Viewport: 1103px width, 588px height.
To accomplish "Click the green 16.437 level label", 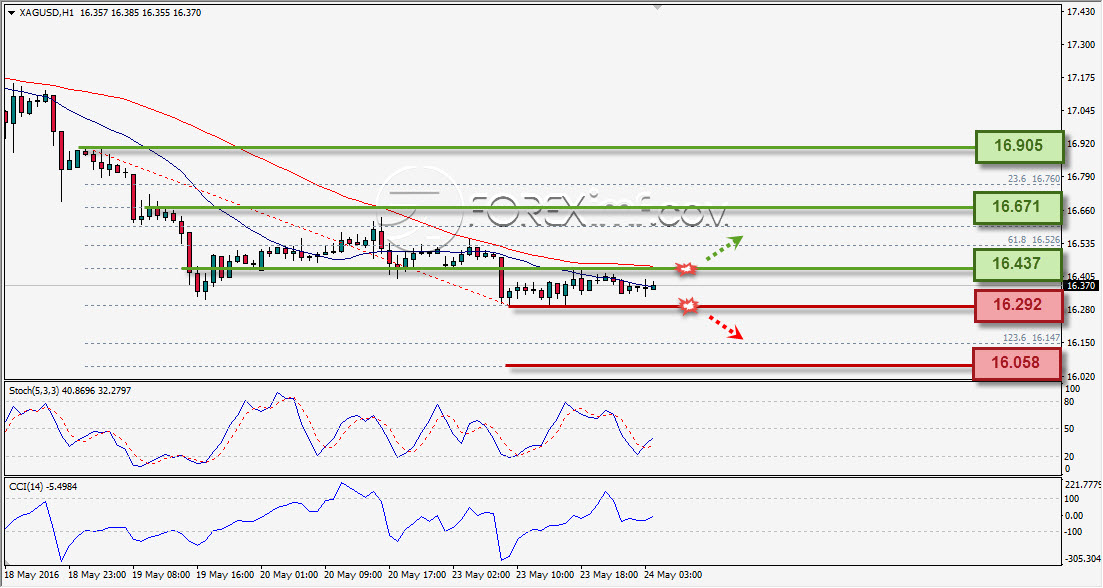I will tap(1017, 264).
